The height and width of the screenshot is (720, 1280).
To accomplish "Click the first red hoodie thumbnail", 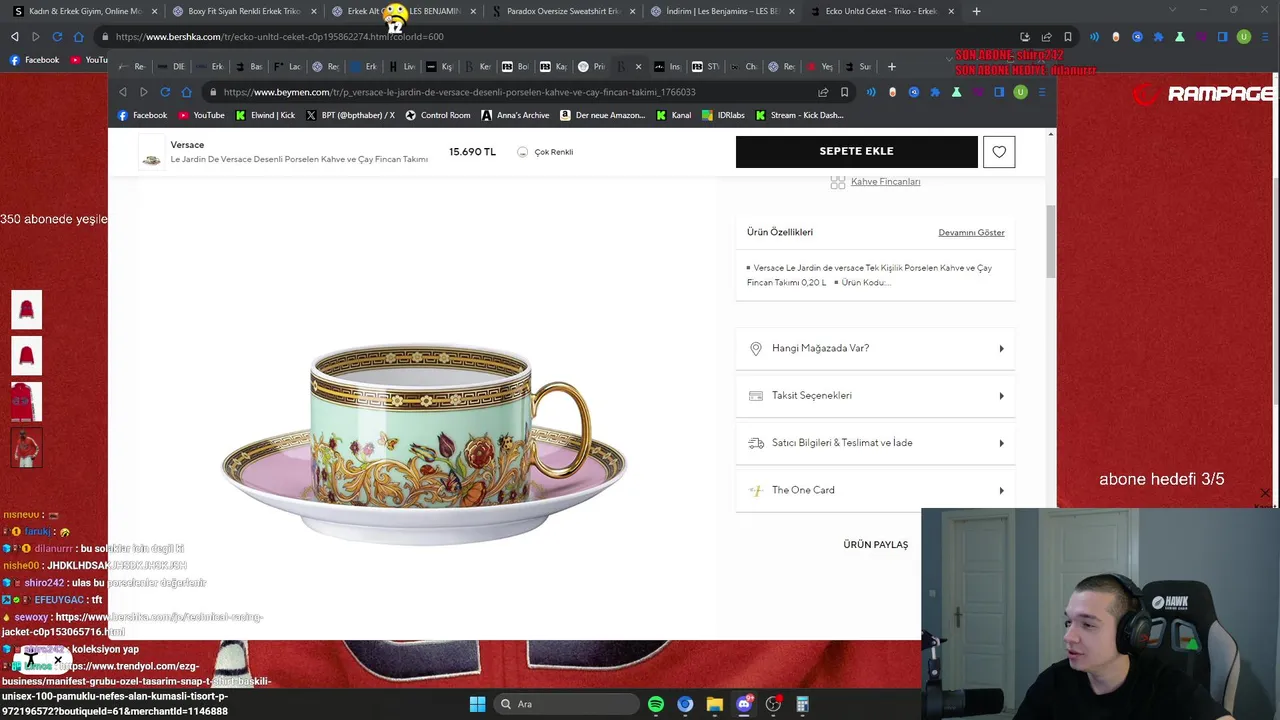I will click(27, 310).
